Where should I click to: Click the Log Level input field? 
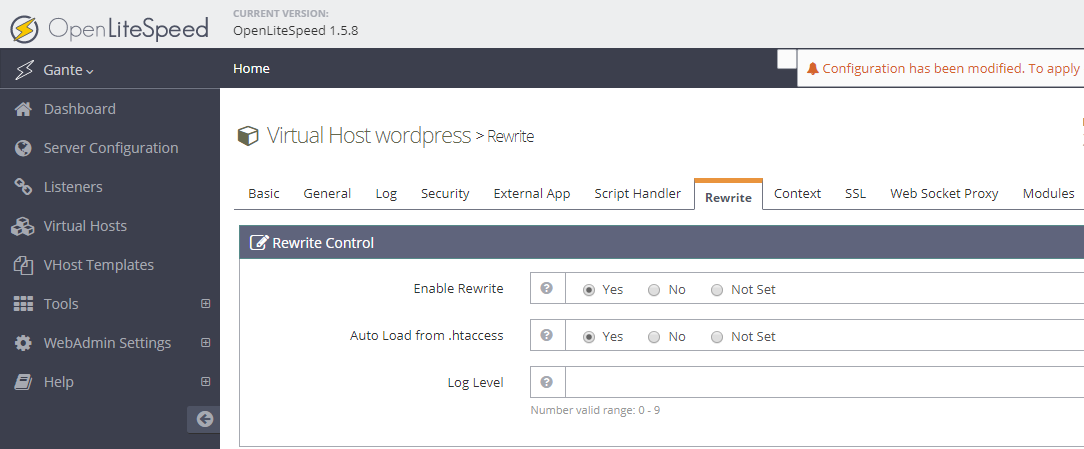point(824,382)
